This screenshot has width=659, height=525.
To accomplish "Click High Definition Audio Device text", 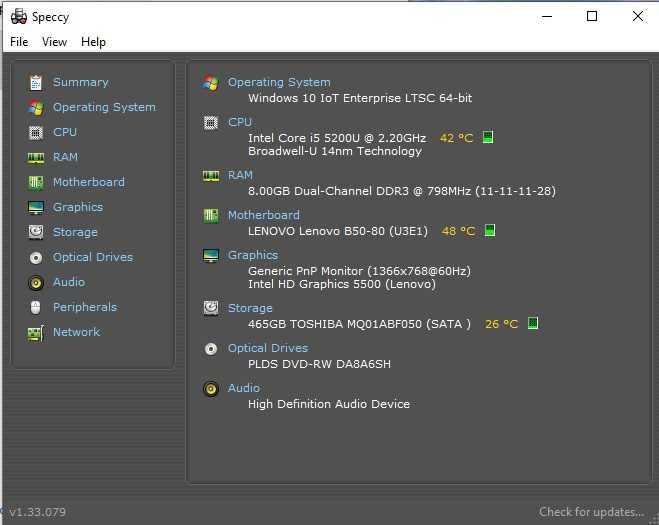I will [x=329, y=404].
